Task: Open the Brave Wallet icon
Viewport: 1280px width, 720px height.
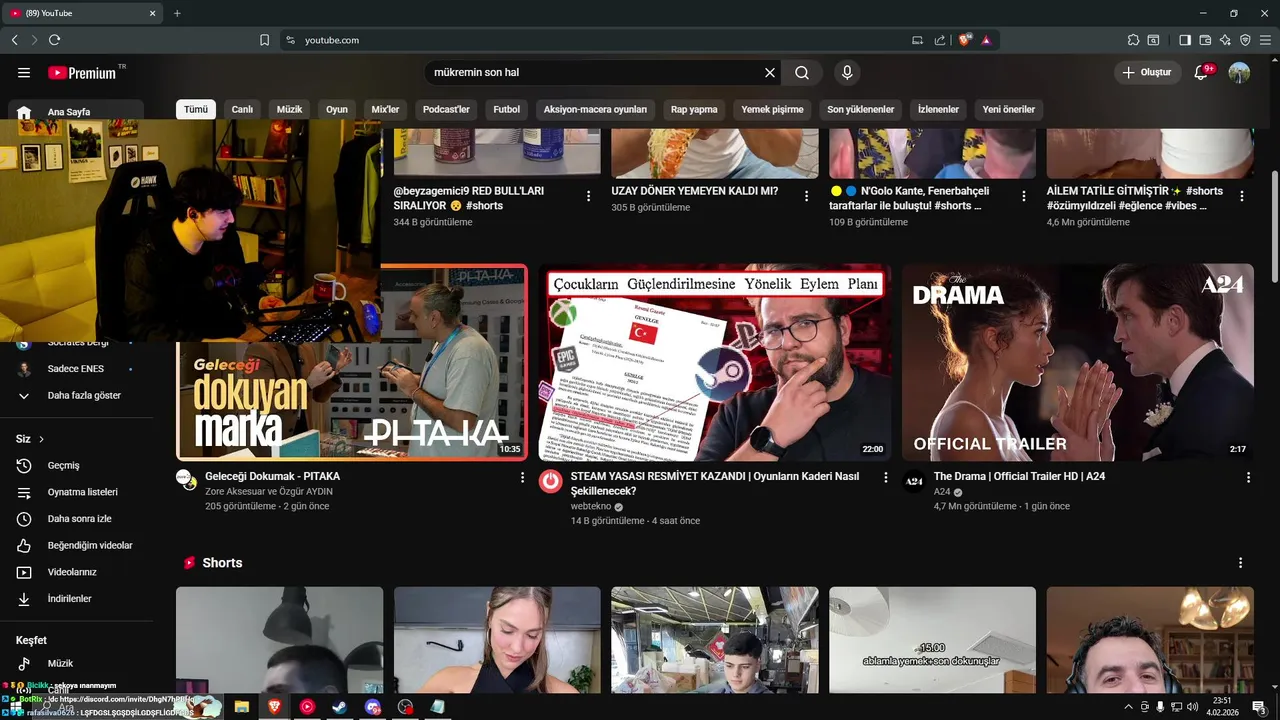Action: tap(1205, 40)
